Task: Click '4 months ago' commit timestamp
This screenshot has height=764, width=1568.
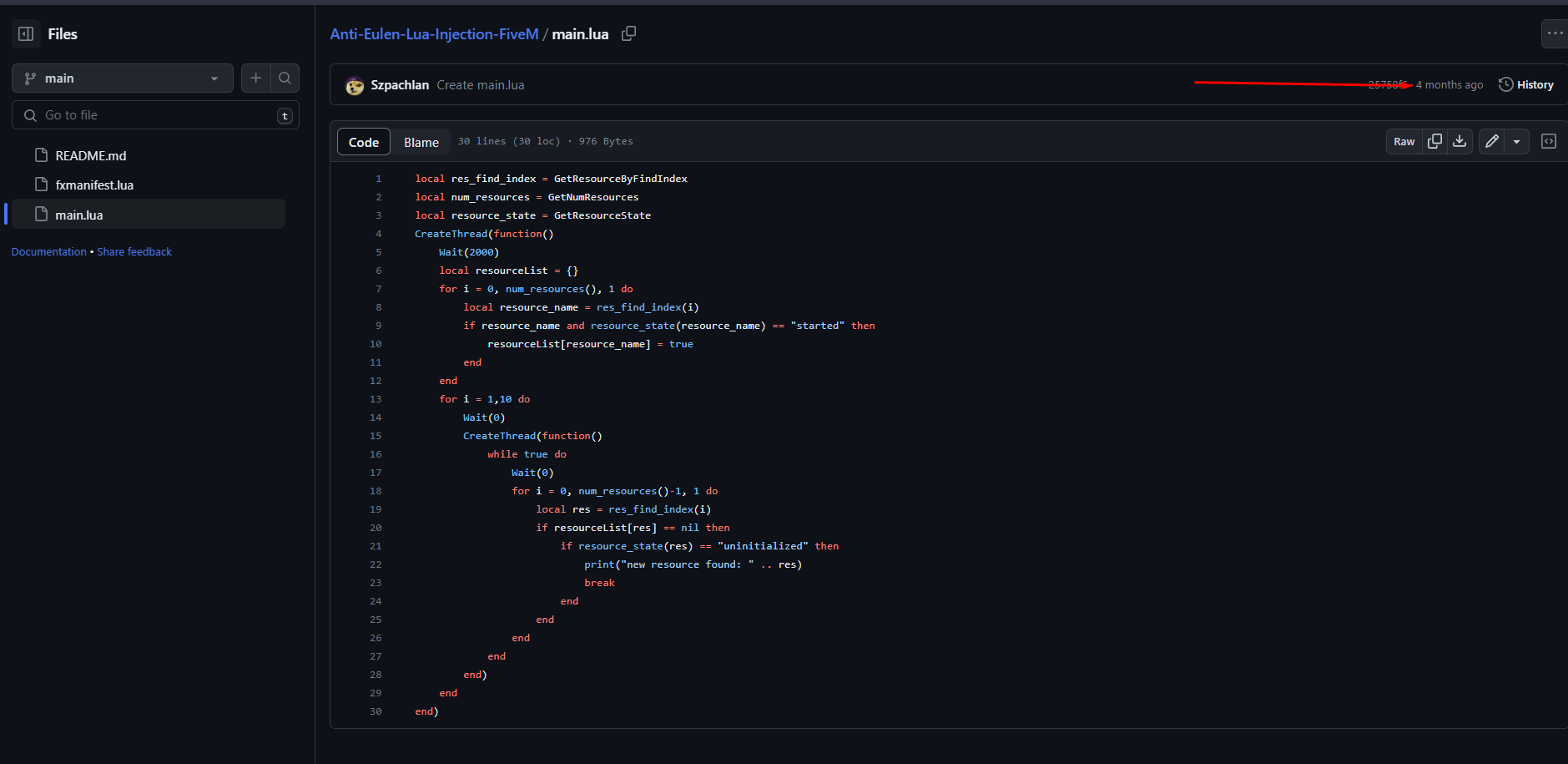Action: coord(1450,85)
